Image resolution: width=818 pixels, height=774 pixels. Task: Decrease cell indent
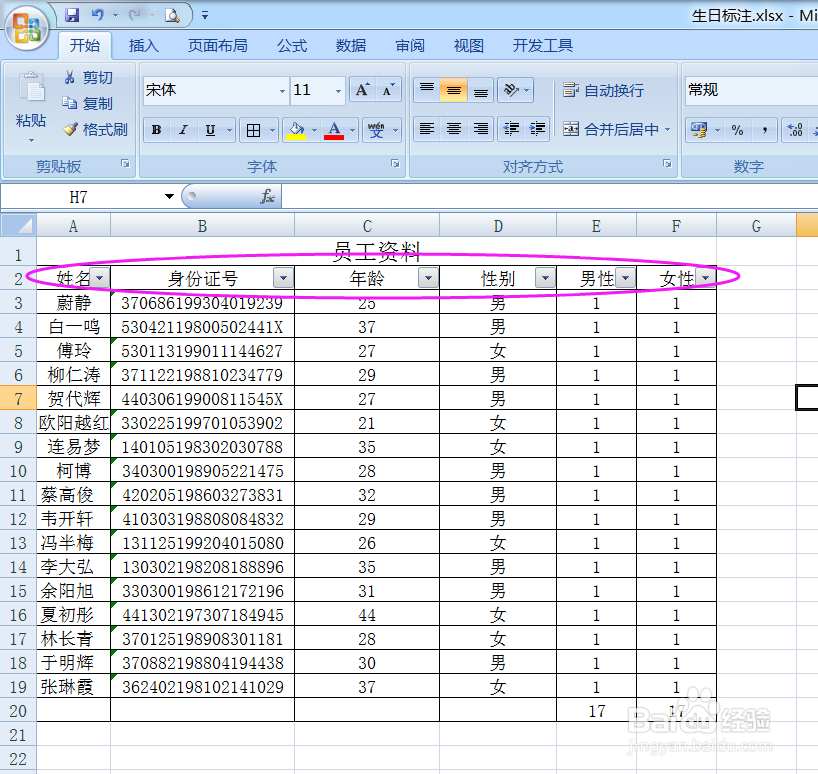pos(511,129)
